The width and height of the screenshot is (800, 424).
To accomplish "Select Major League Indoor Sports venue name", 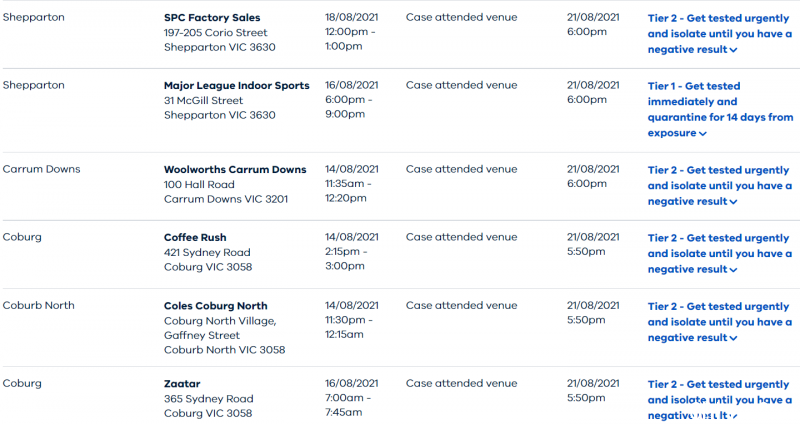I will tap(237, 85).
